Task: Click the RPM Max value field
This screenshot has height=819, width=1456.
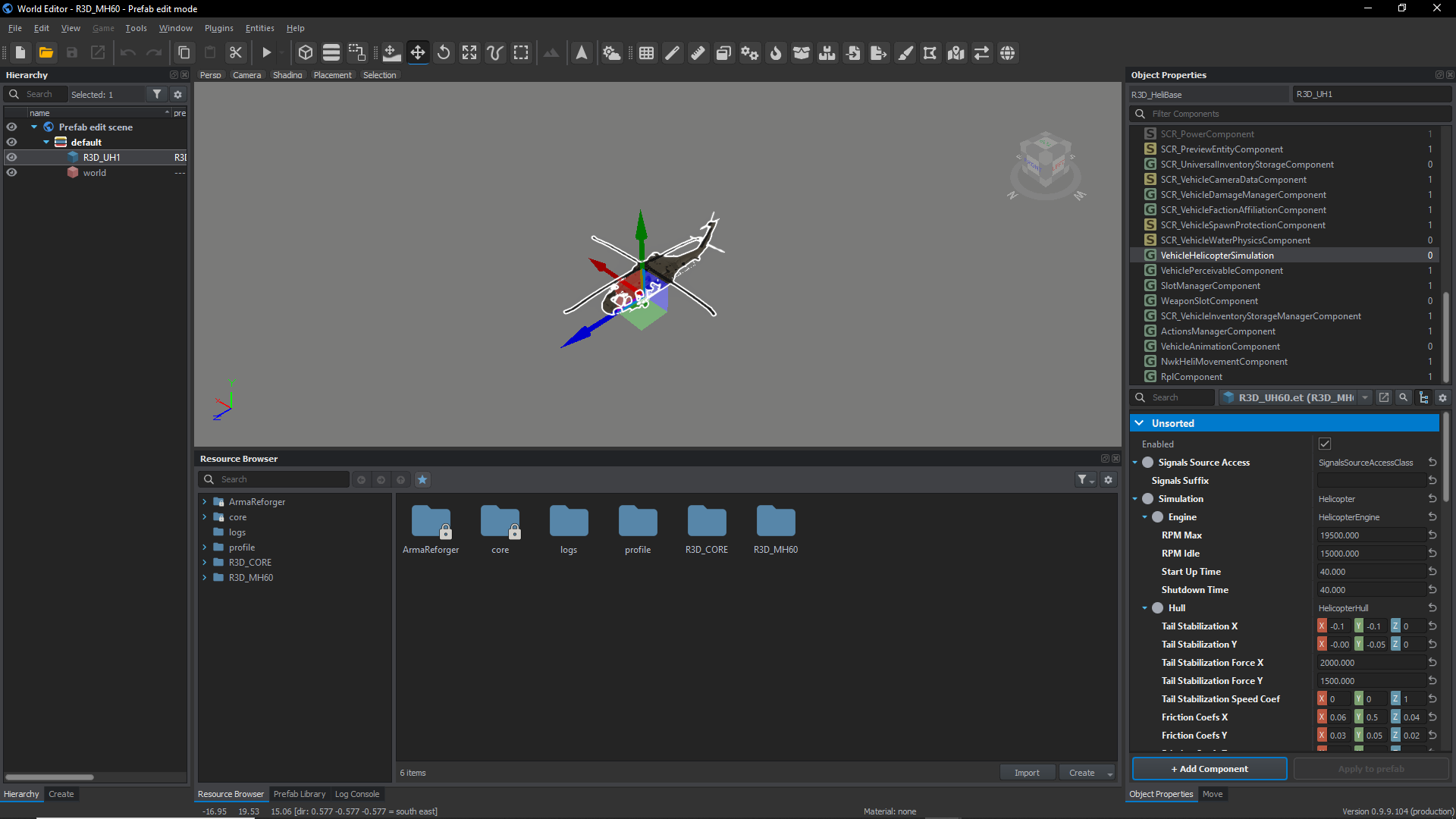Action: 1370,535
